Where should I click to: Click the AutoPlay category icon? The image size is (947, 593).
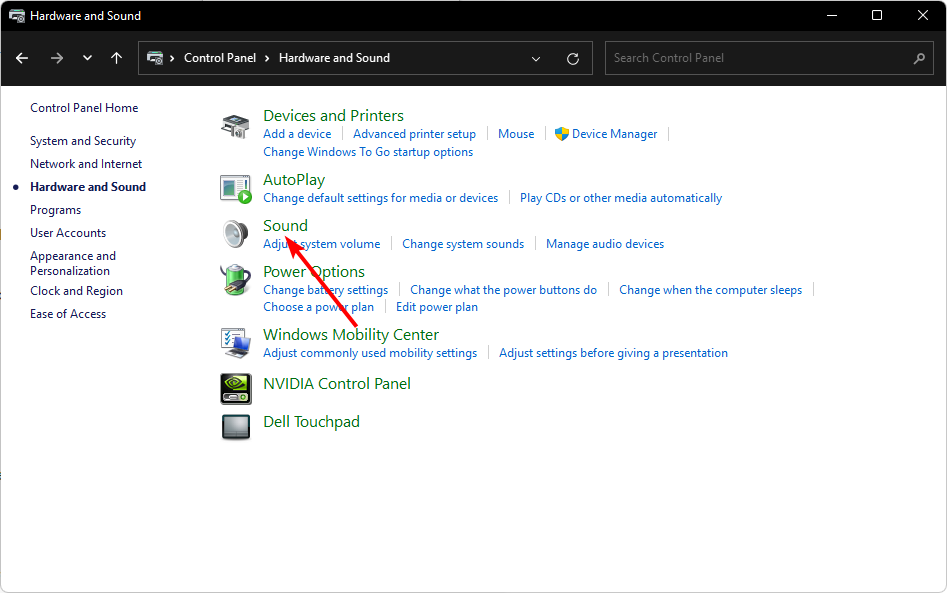point(236,189)
